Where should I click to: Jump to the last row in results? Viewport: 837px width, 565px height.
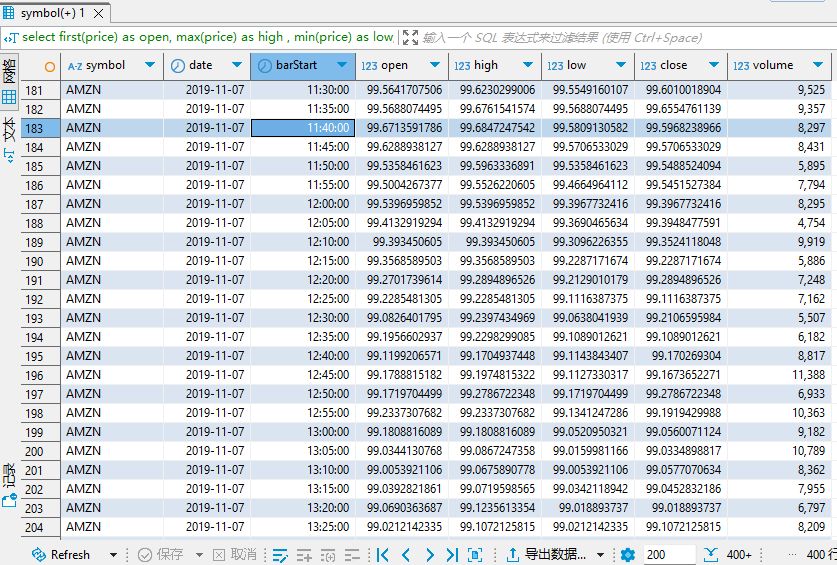(x=452, y=554)
